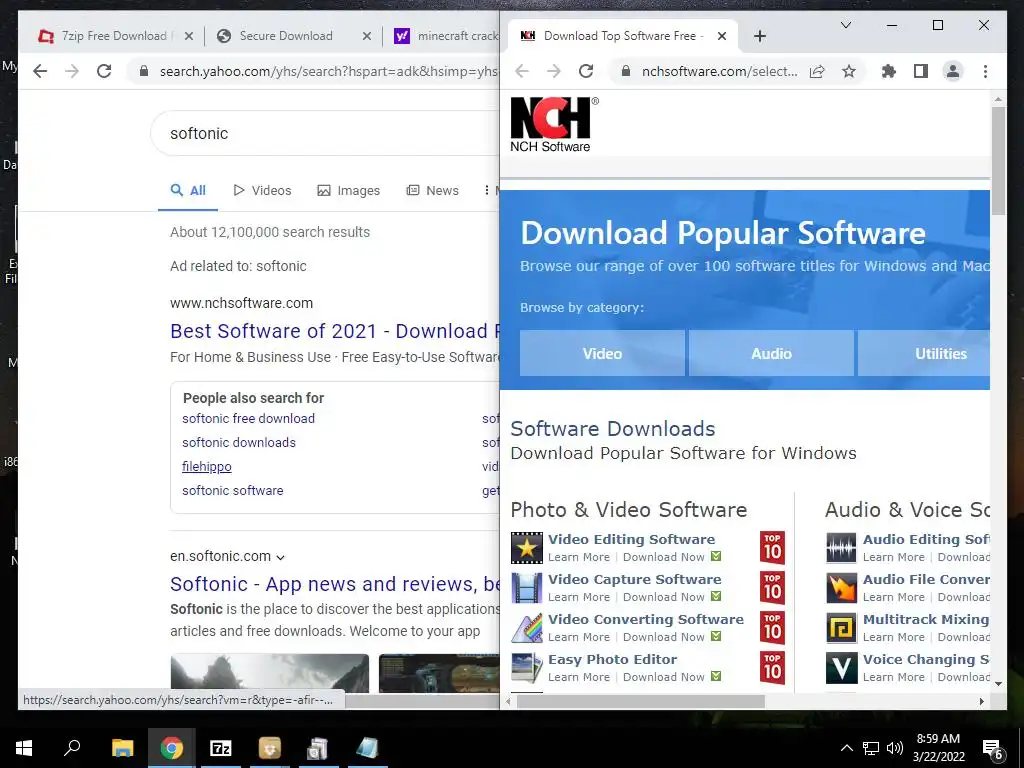Select the Images search tab

[x=349, y=190]
